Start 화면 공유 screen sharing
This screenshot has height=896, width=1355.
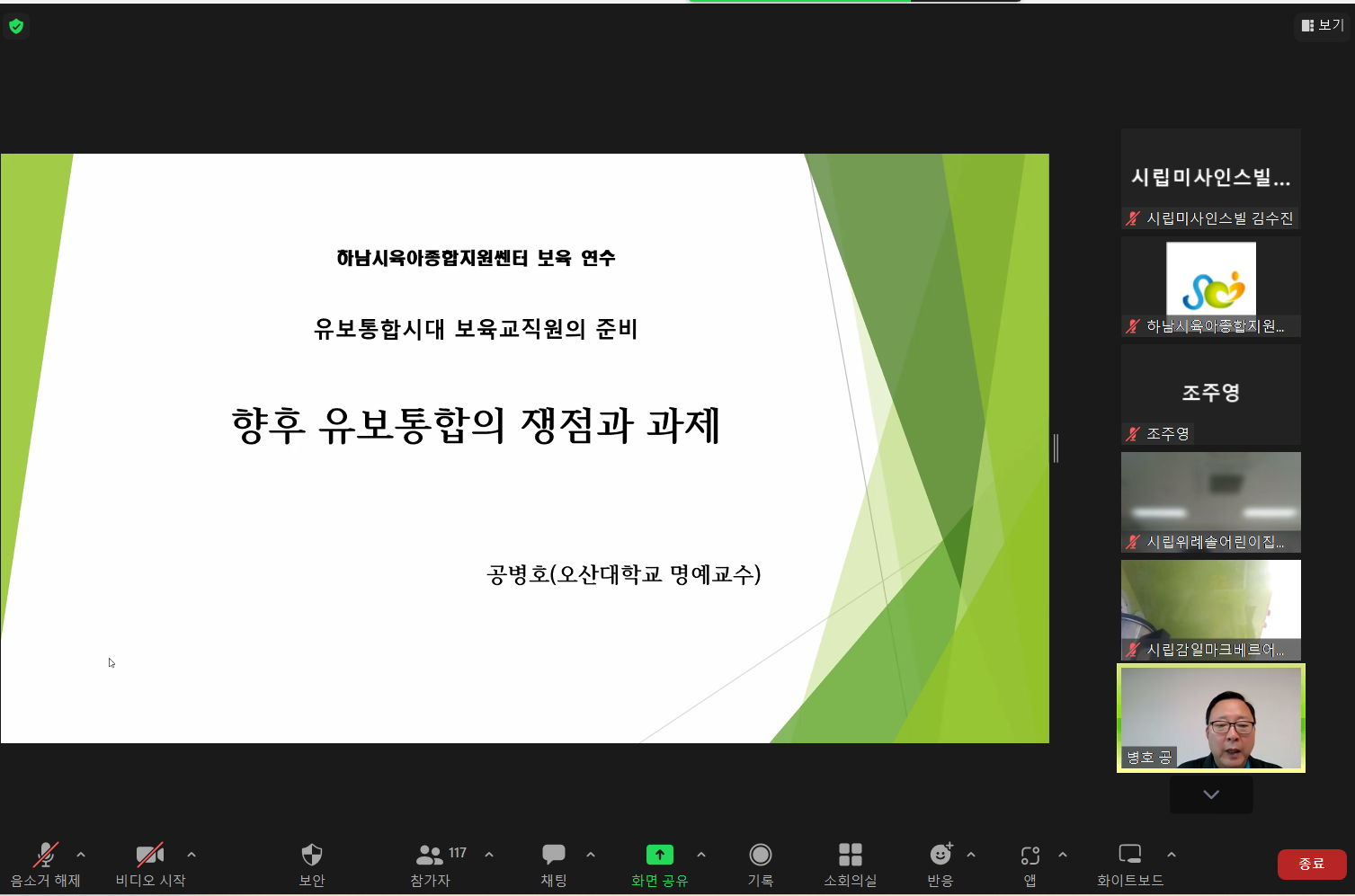click(x=660, y=855)
